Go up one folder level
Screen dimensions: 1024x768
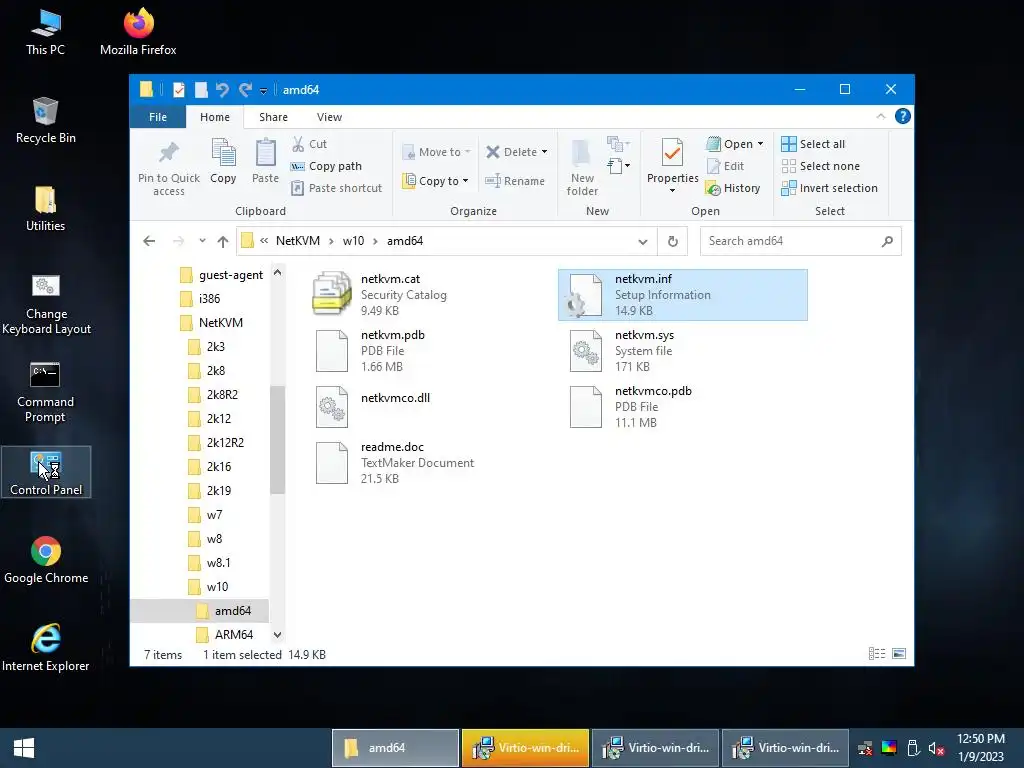pyautogui.click(x=223, y=241)
